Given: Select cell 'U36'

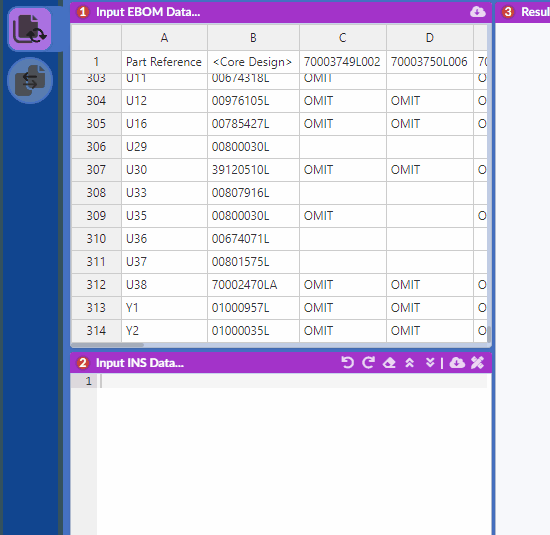Looking at the screenshot, I should 164,239.
